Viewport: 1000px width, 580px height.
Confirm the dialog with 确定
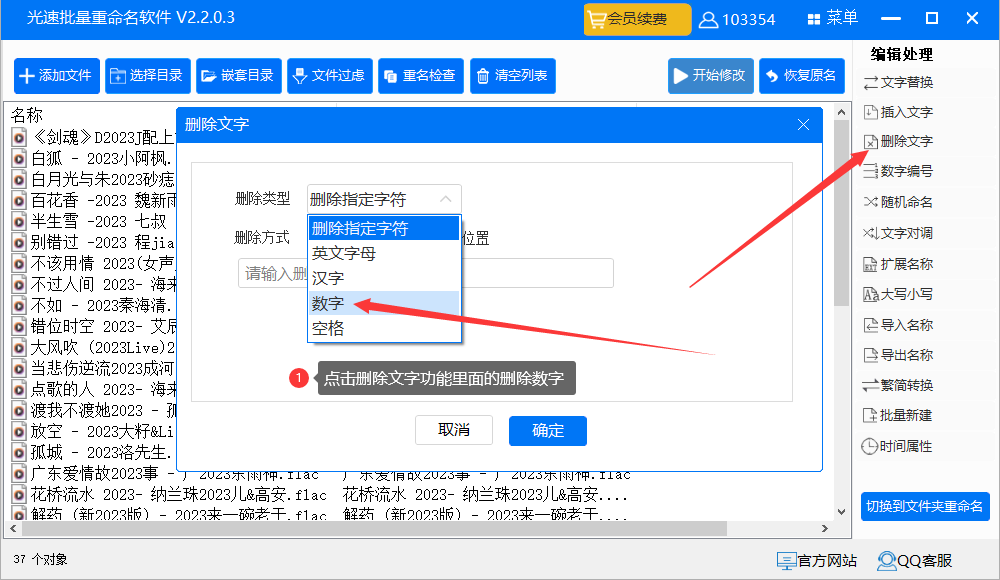[x=548, y=431]
